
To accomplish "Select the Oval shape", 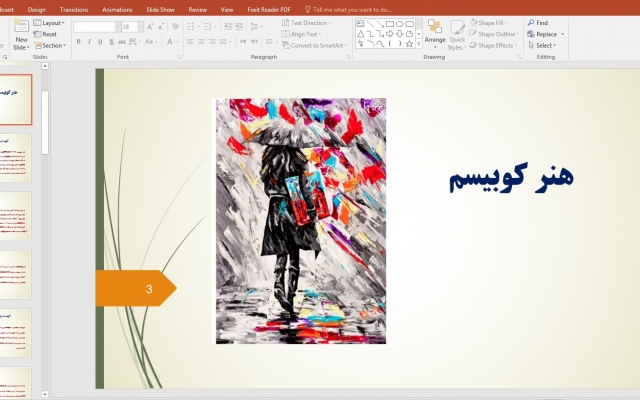I will (400, 24).
